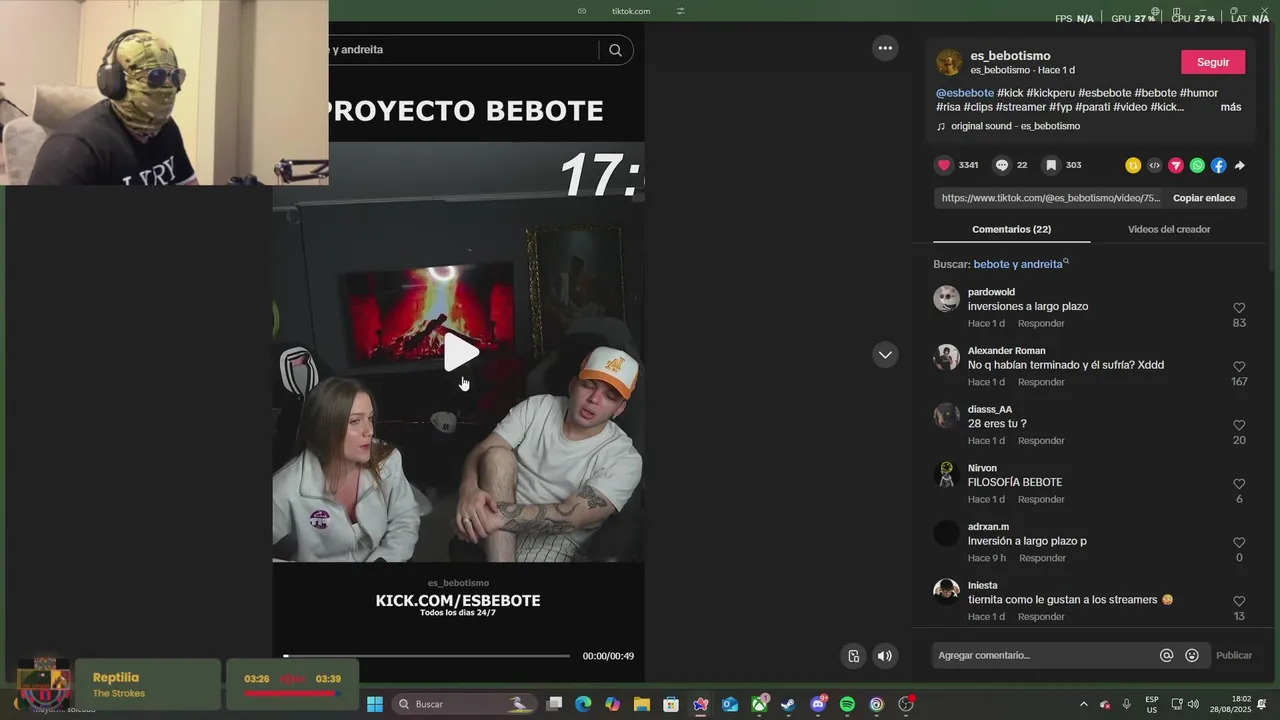The height and width of the screenshot is (720, 1280).
Task: Play the paused TikTok video
Action: [461, 352]
